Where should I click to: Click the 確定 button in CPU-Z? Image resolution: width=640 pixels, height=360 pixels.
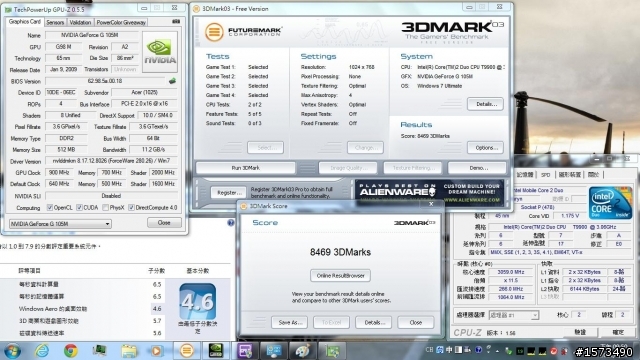[618, 332]
